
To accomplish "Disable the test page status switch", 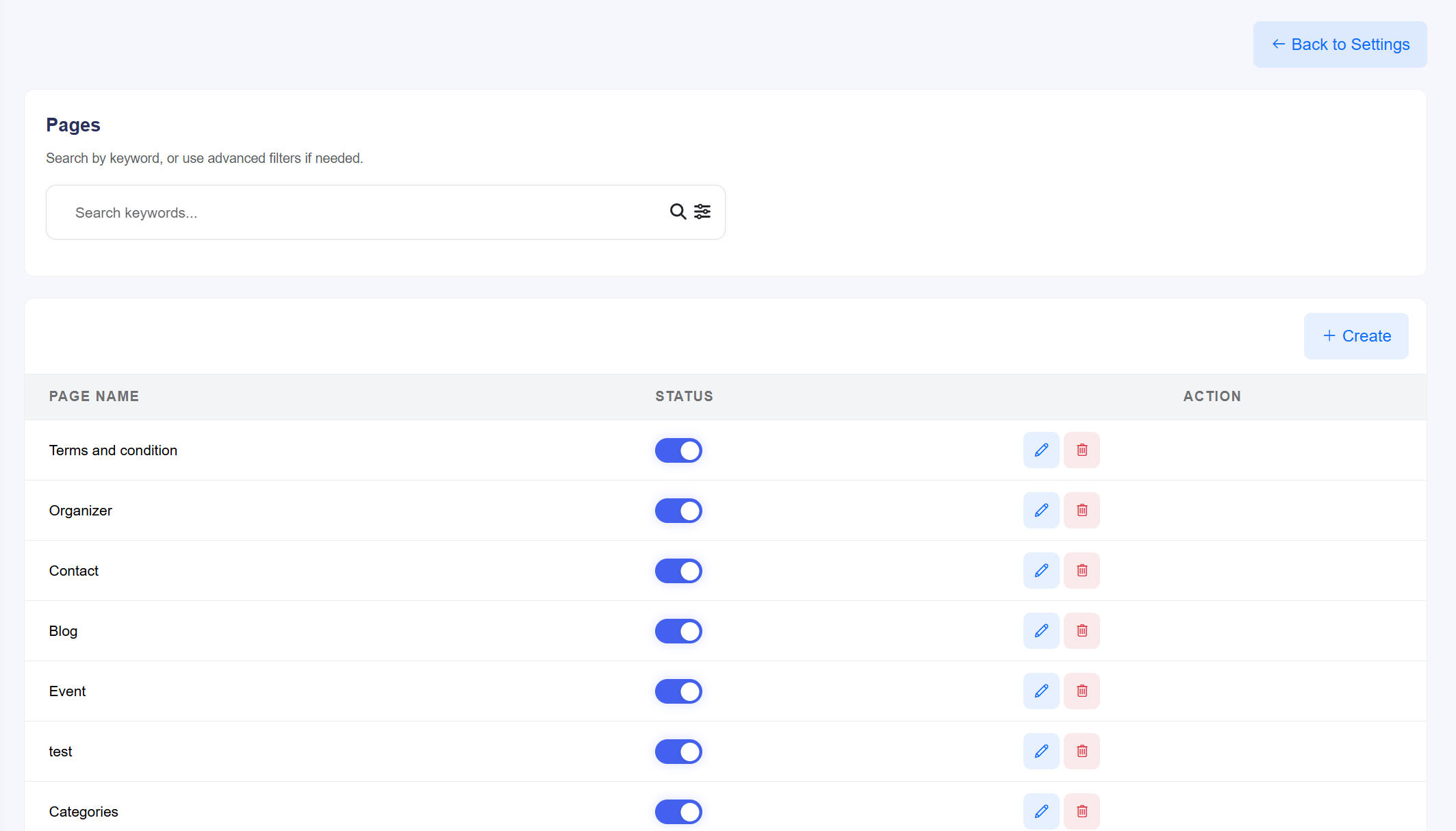I will click(x=678, y=751).
